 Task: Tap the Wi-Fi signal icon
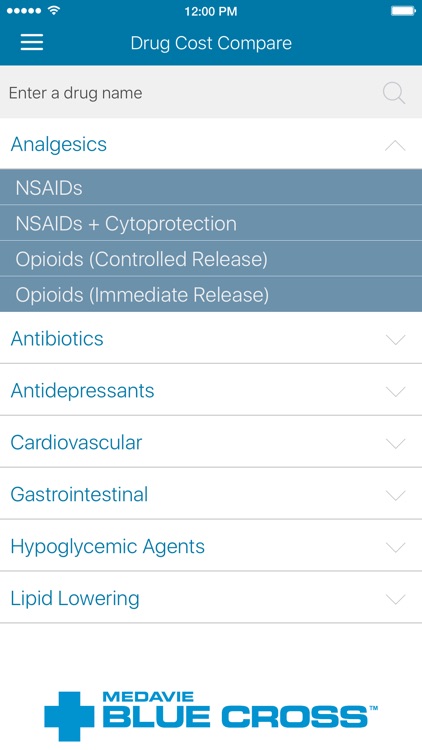54,11
